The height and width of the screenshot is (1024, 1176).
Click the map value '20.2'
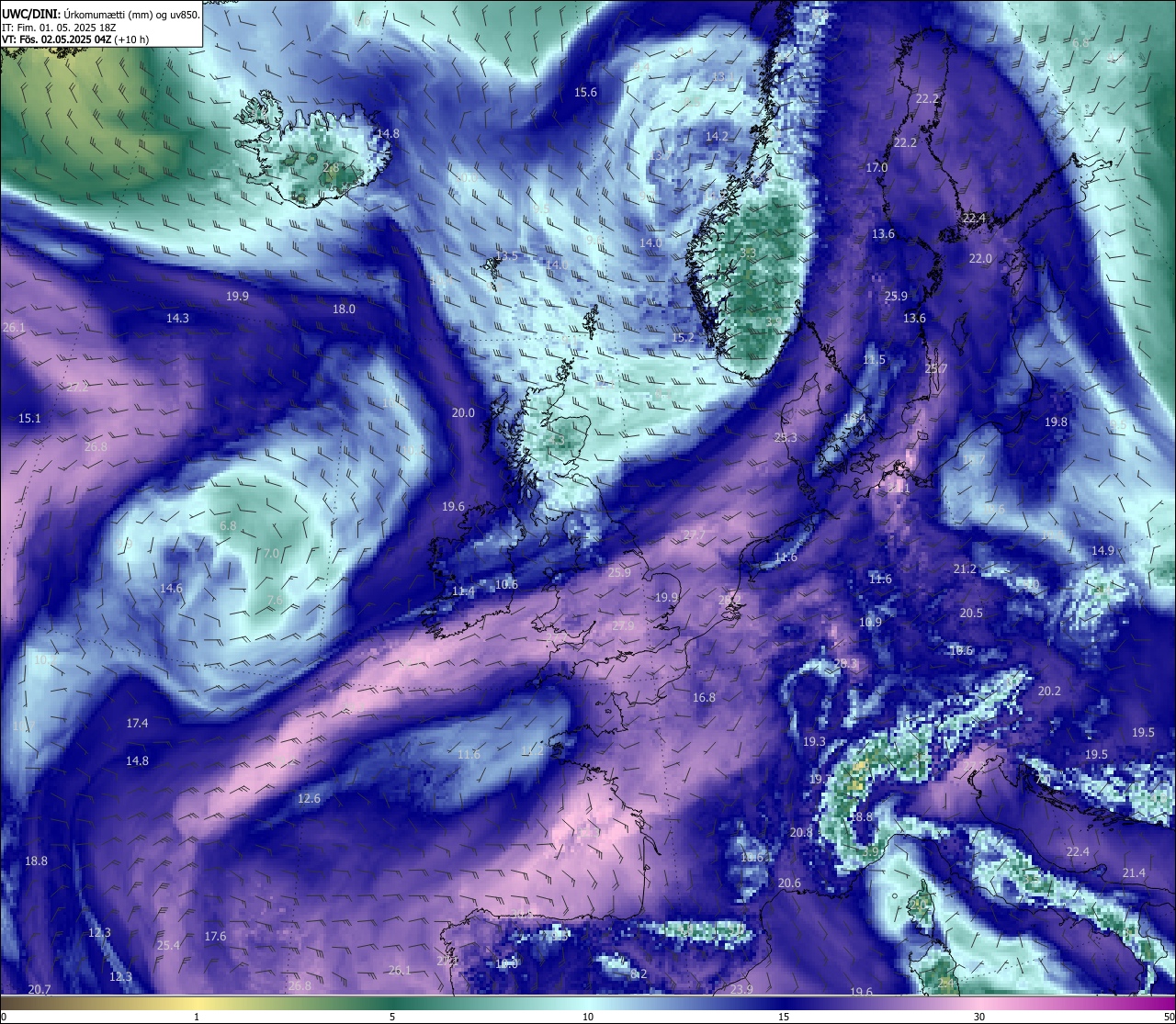click(1049, 691)
